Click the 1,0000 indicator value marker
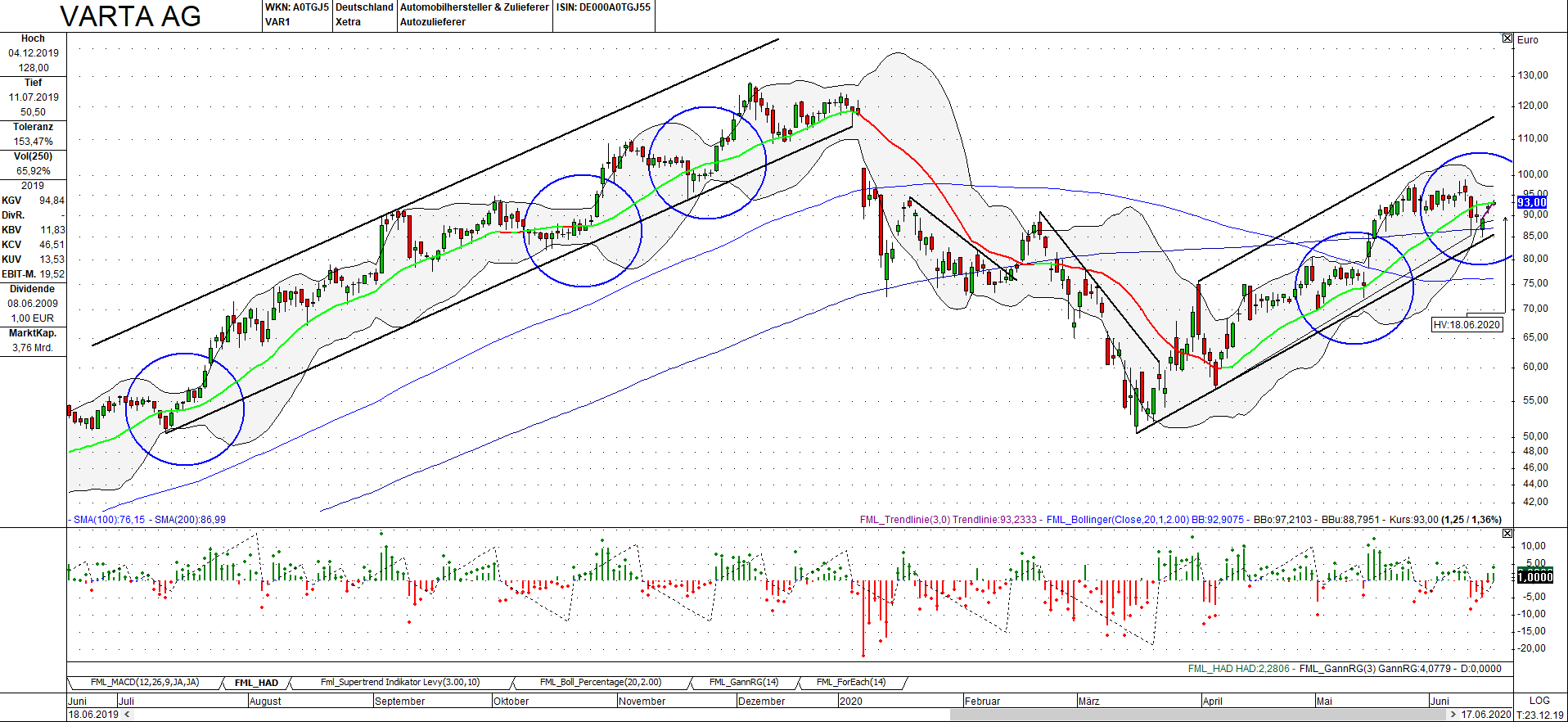 (1534, 577)
